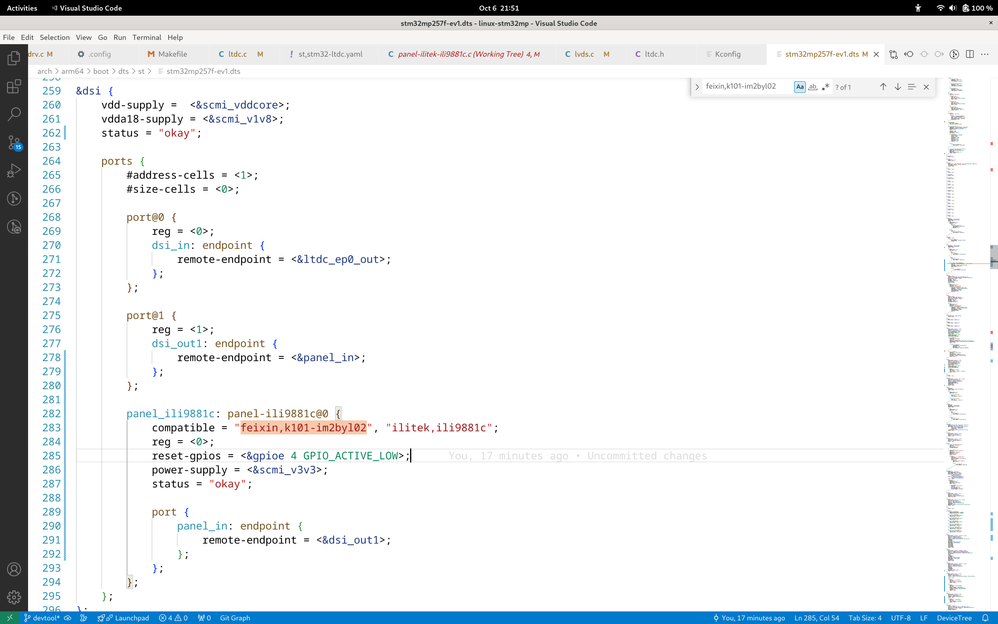Open the Explorer view in activity bar
998x624 pixels.
[14, 59]
